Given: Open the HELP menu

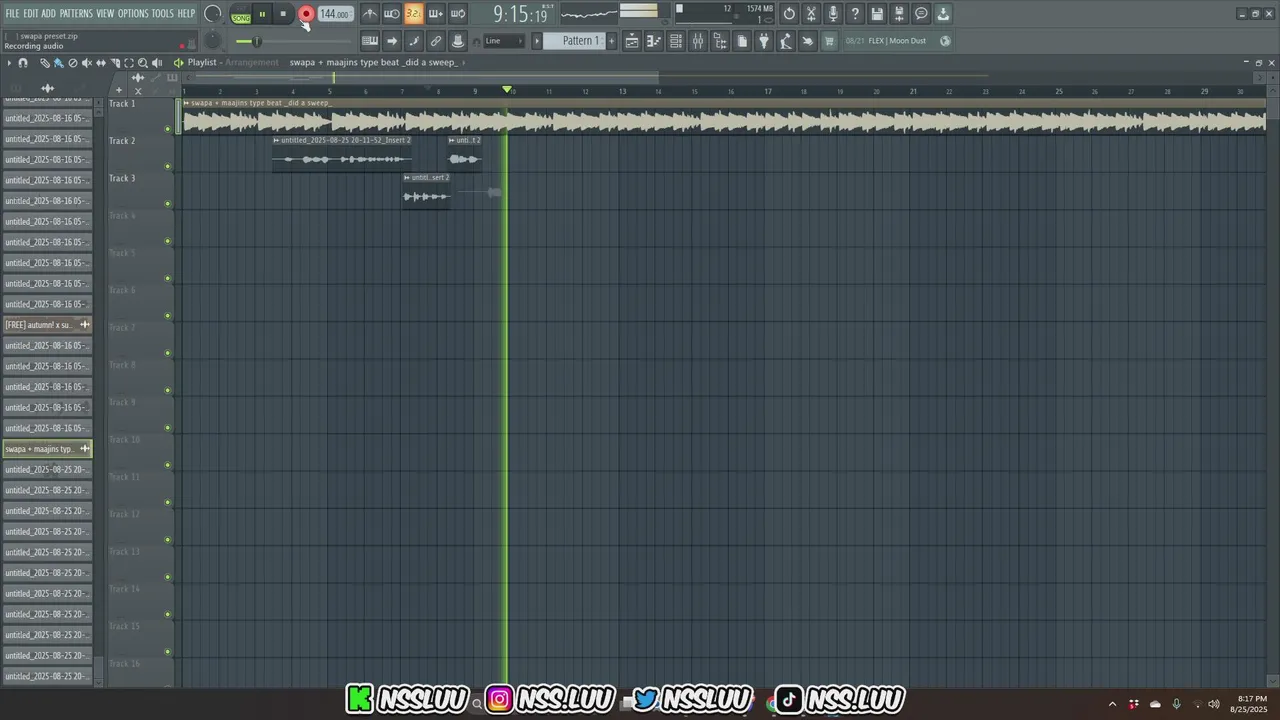Looking at the screenshot, I should click(186, 14).
